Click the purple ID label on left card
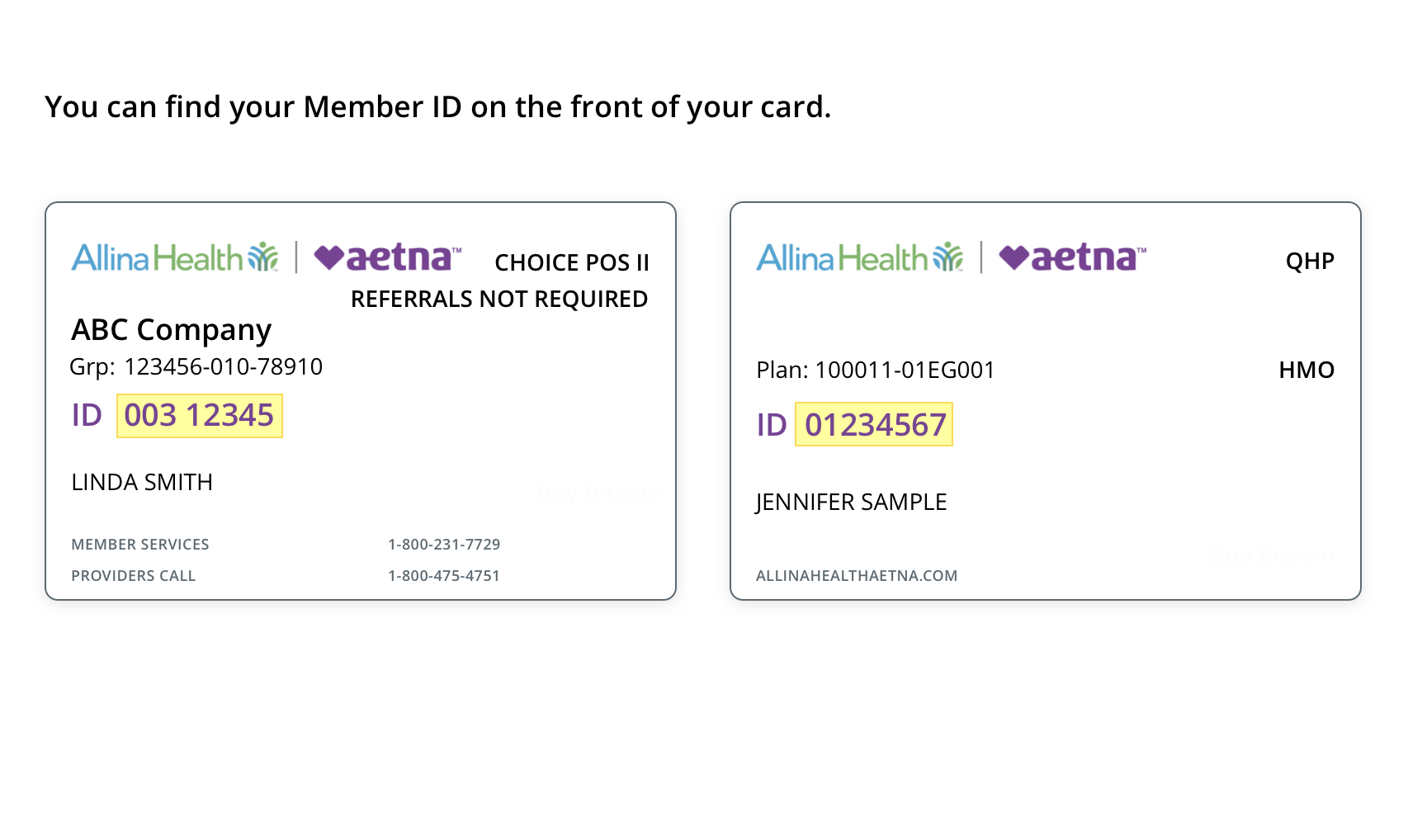1408x840 pixels. point(87,415)
